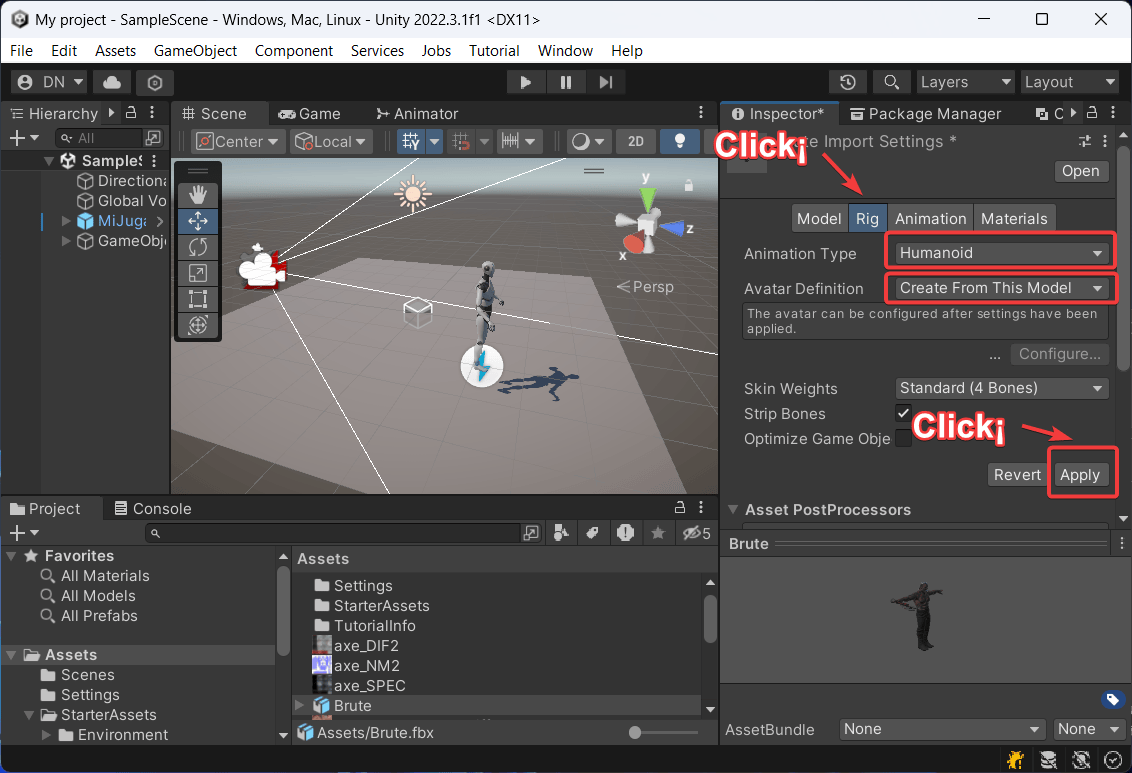The image size is (1132, 773).
Task: Toggle scene lighting bulb
Action: (679, 141)
